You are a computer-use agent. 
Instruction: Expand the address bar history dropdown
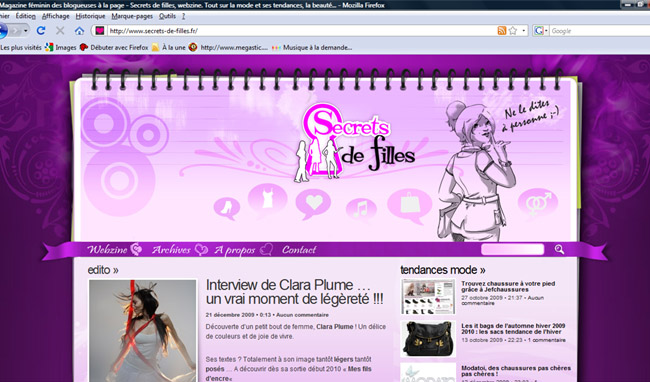524,31
